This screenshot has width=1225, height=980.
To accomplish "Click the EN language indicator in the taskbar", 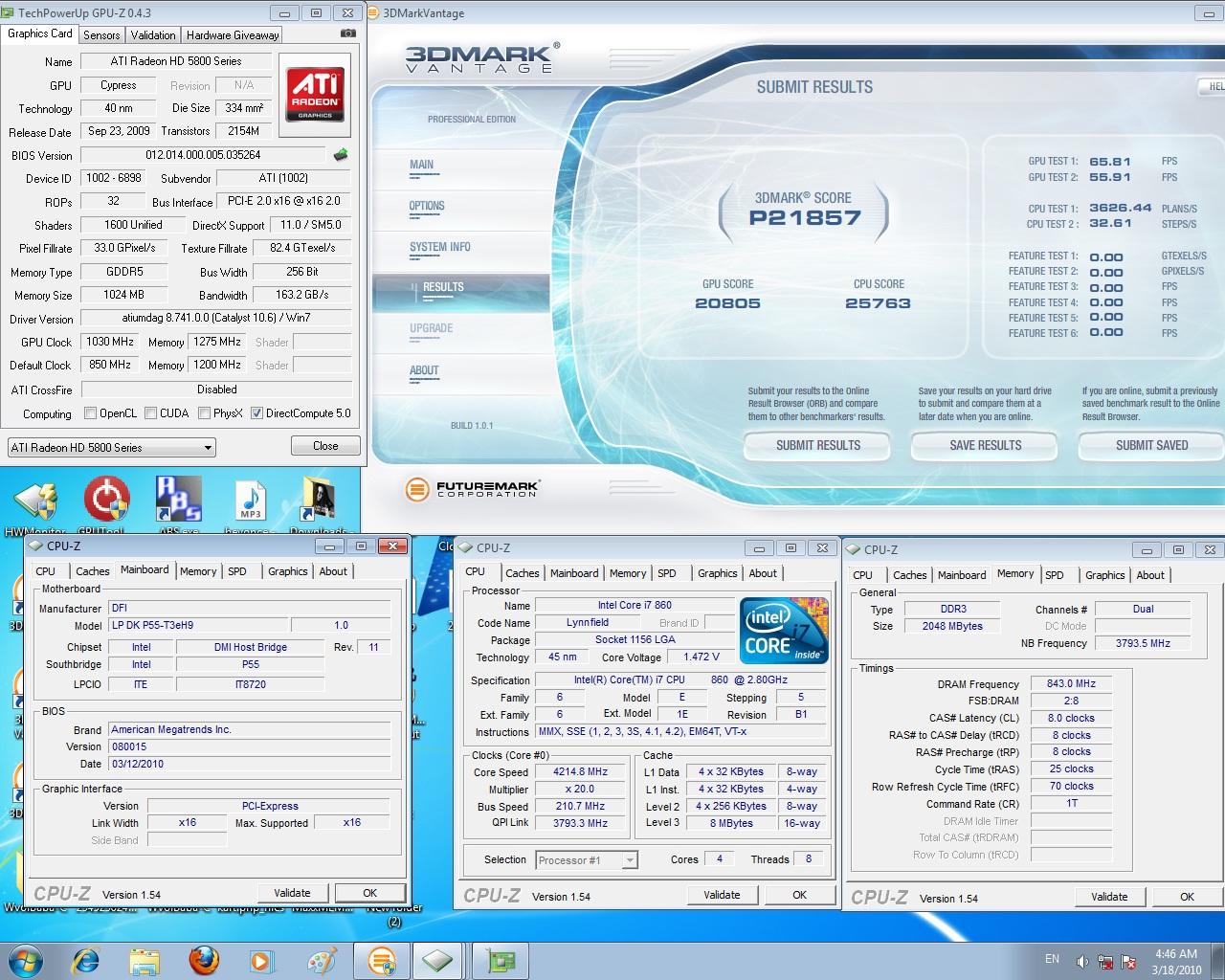I will click(1052, 959).
